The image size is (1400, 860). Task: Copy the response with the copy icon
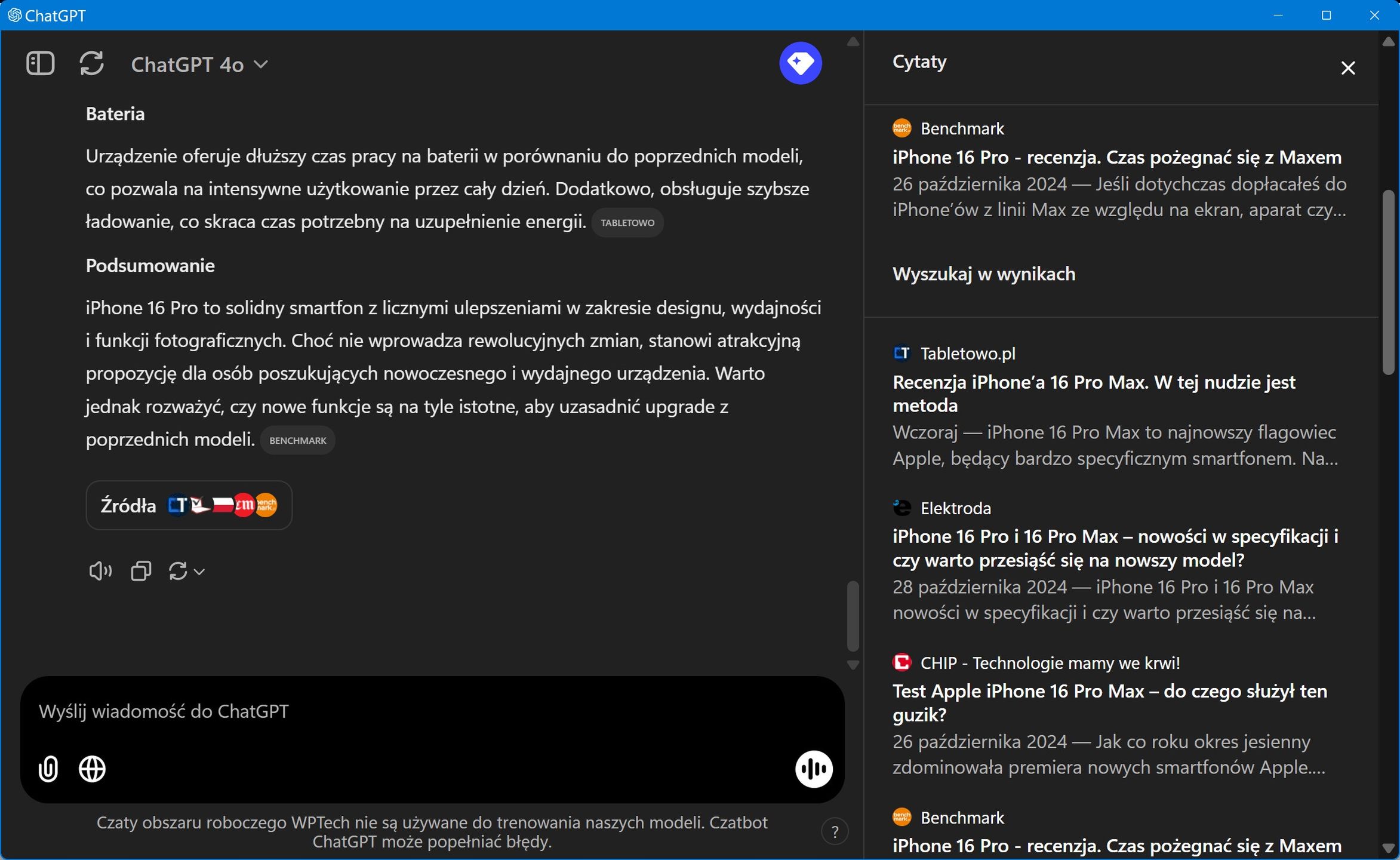pyautogui.click(x=141, y=572)
